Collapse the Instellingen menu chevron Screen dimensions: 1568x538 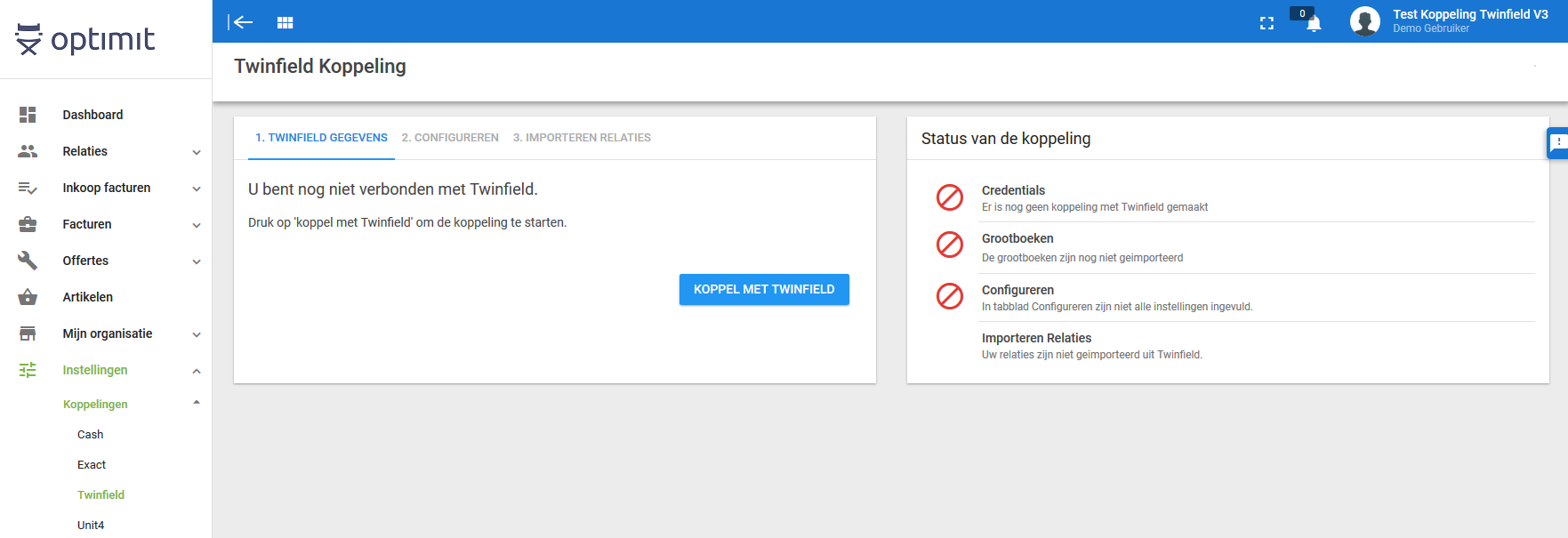click(197, 371)
